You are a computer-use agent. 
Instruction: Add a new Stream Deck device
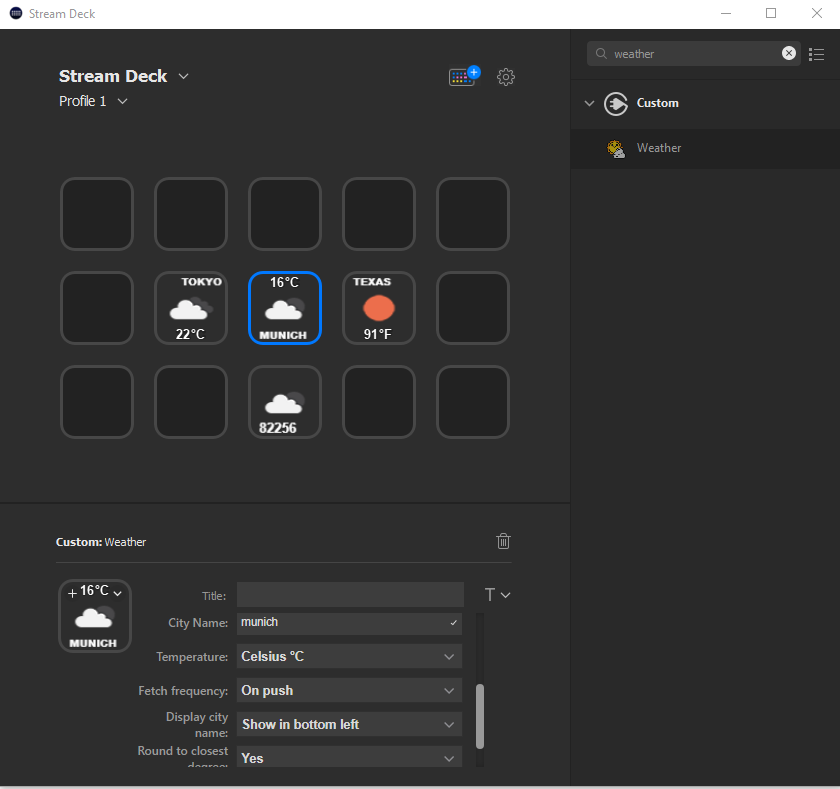[x=462, y=75]
